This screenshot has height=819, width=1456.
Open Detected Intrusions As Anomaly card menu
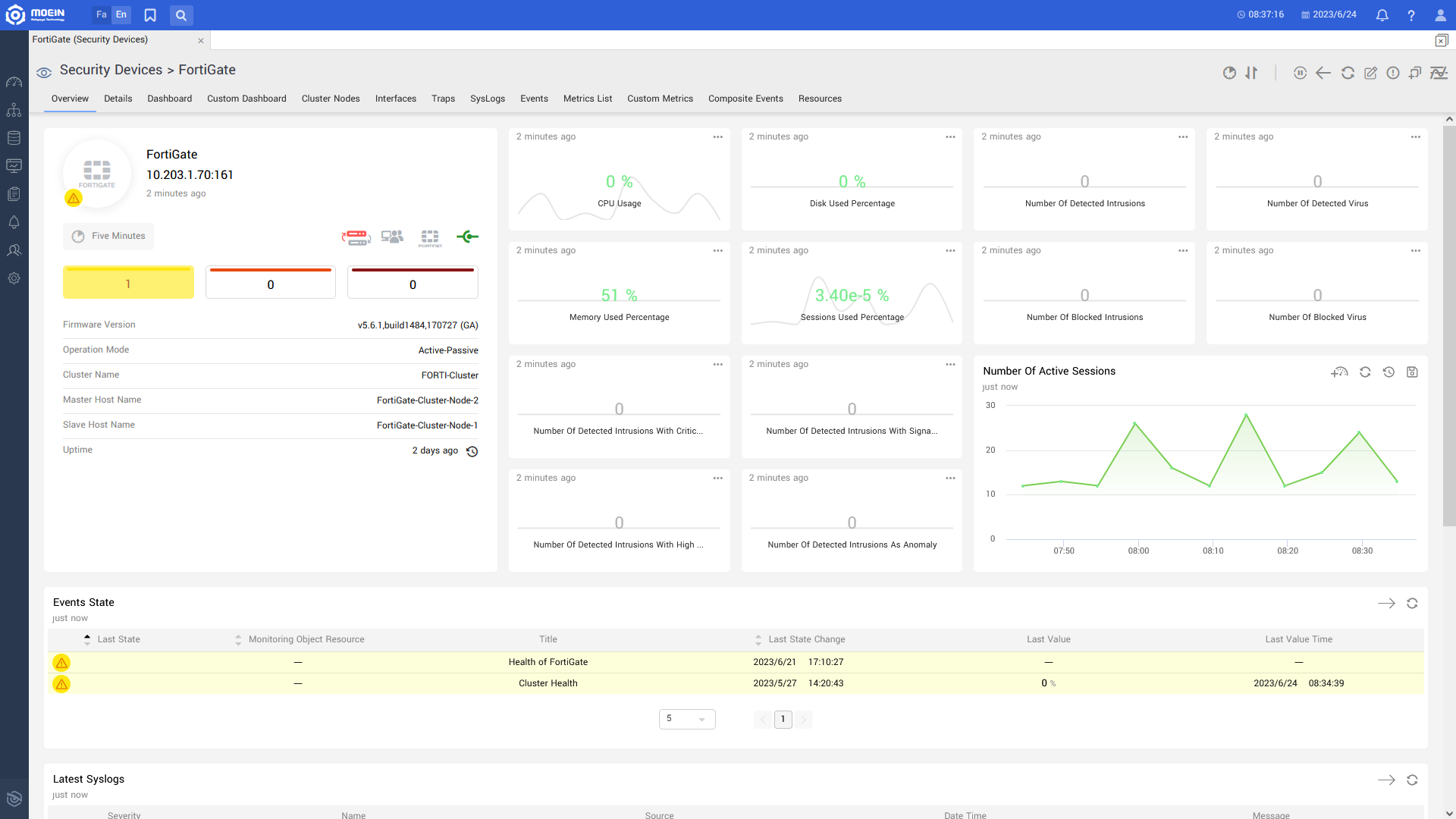(950, 479)
